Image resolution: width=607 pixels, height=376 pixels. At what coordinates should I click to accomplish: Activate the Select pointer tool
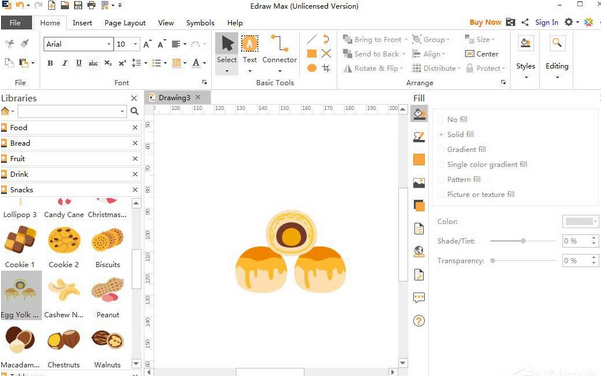226,50
